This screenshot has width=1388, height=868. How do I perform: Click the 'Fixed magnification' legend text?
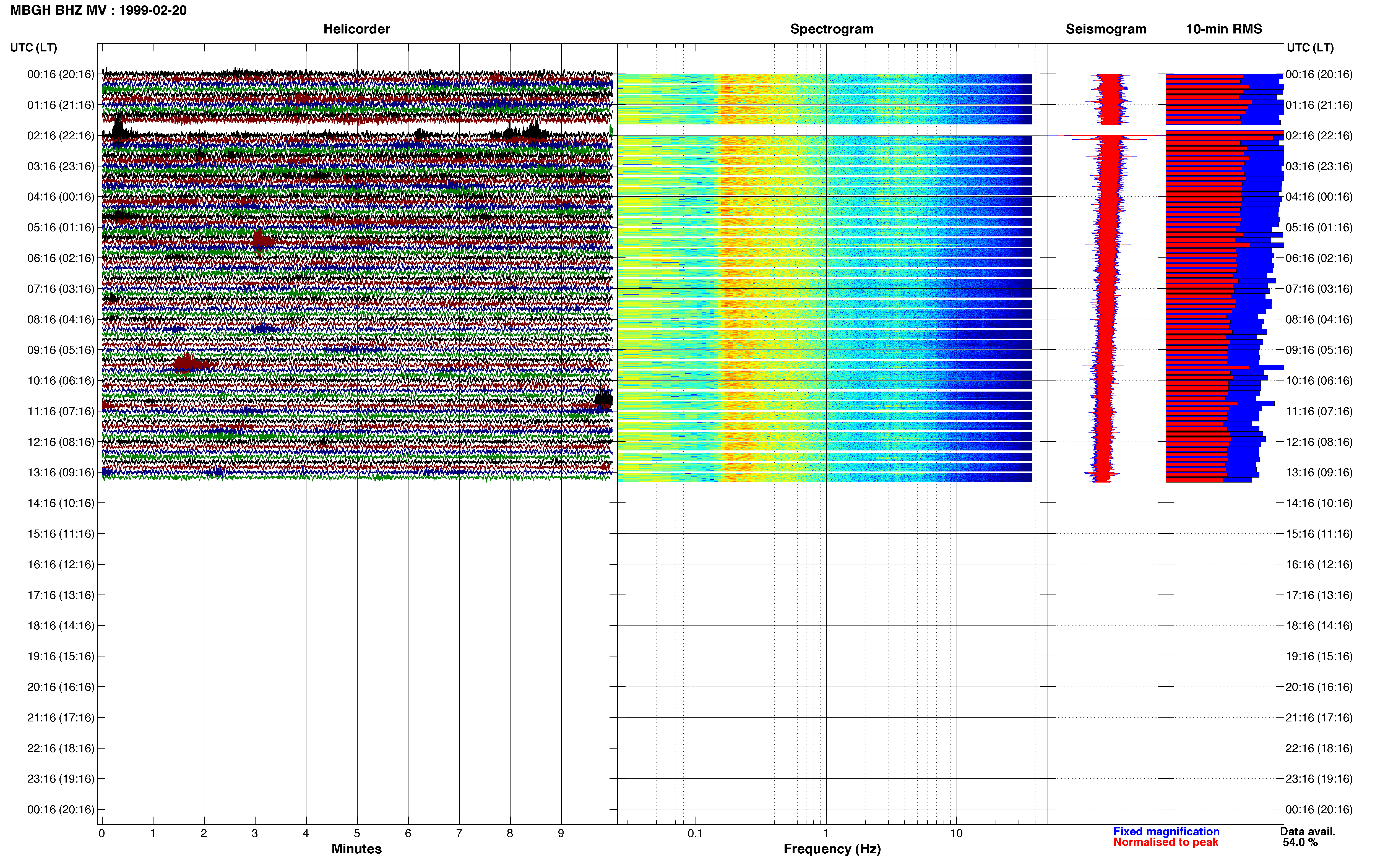1166,831
